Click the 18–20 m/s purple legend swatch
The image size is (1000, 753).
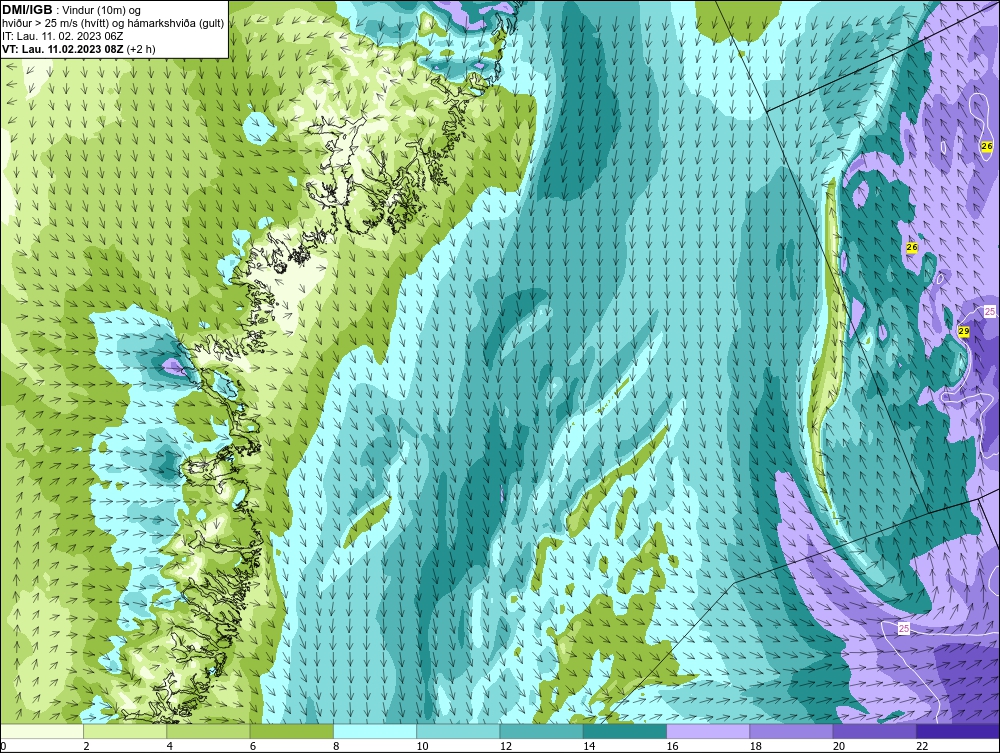(791, 731)
